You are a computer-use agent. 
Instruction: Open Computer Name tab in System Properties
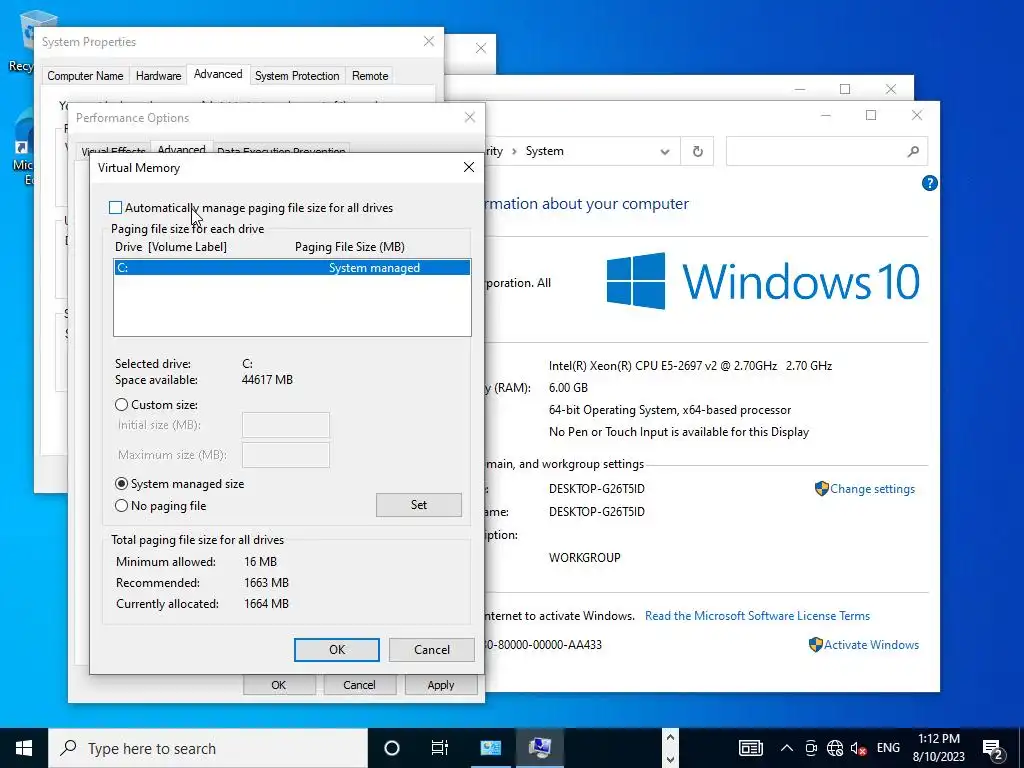pyautogui.click(x=85, y=76)
